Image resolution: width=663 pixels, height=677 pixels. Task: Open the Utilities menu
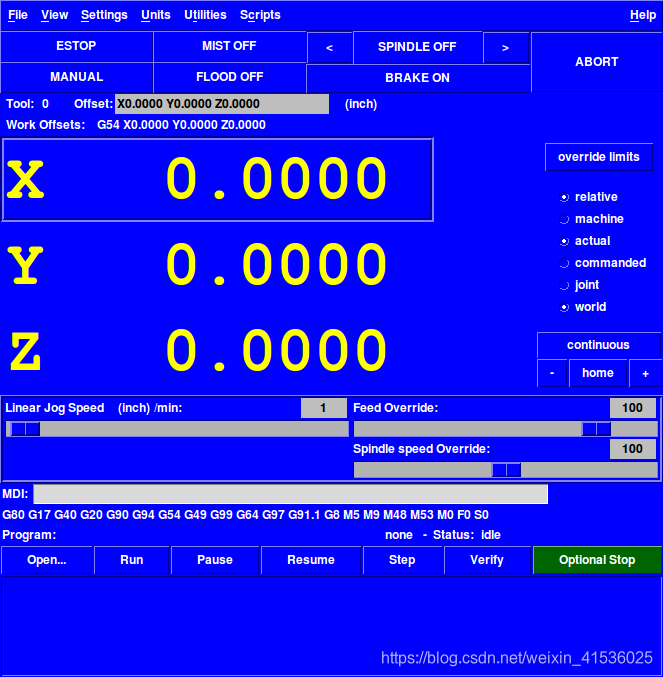pos(205,15)
